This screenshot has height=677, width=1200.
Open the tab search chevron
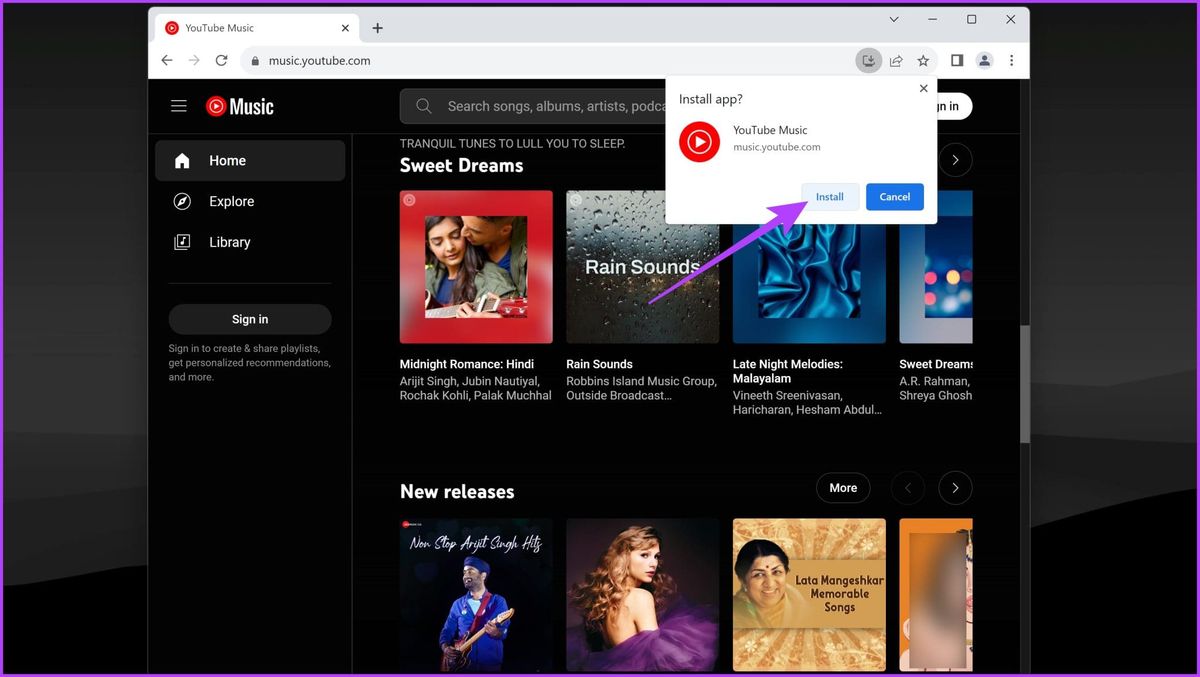click(x=894, y=19)
